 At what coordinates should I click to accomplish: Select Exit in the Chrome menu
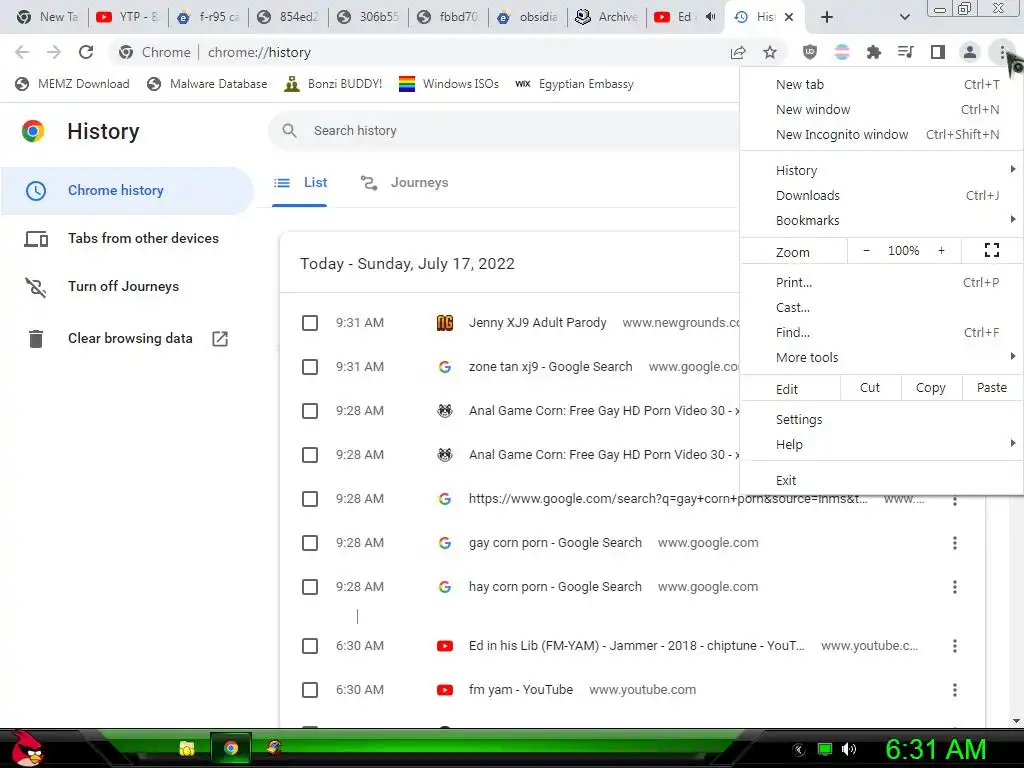click(x=882, y=481)
